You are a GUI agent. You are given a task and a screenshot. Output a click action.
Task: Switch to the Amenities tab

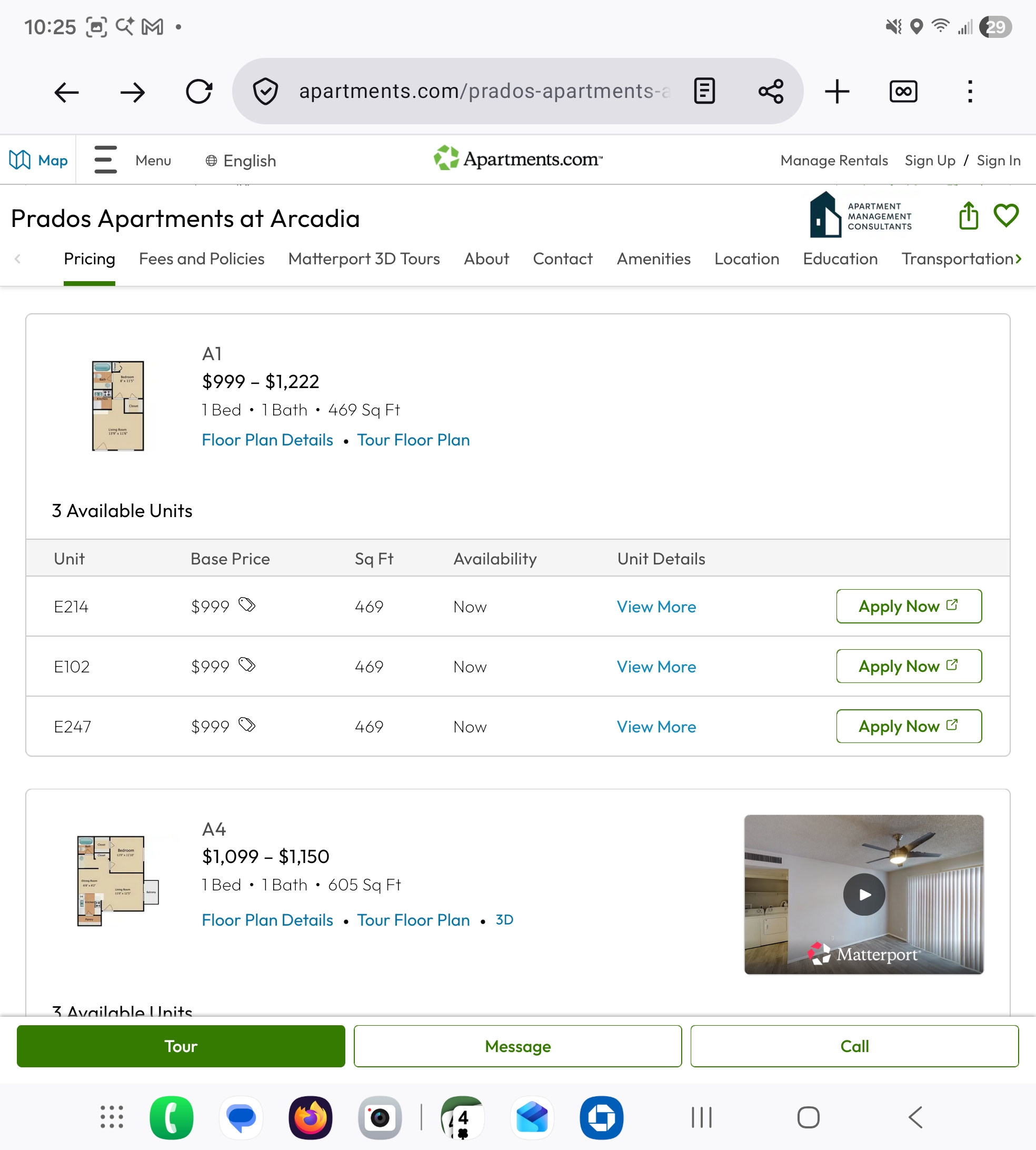coord(653,259)
